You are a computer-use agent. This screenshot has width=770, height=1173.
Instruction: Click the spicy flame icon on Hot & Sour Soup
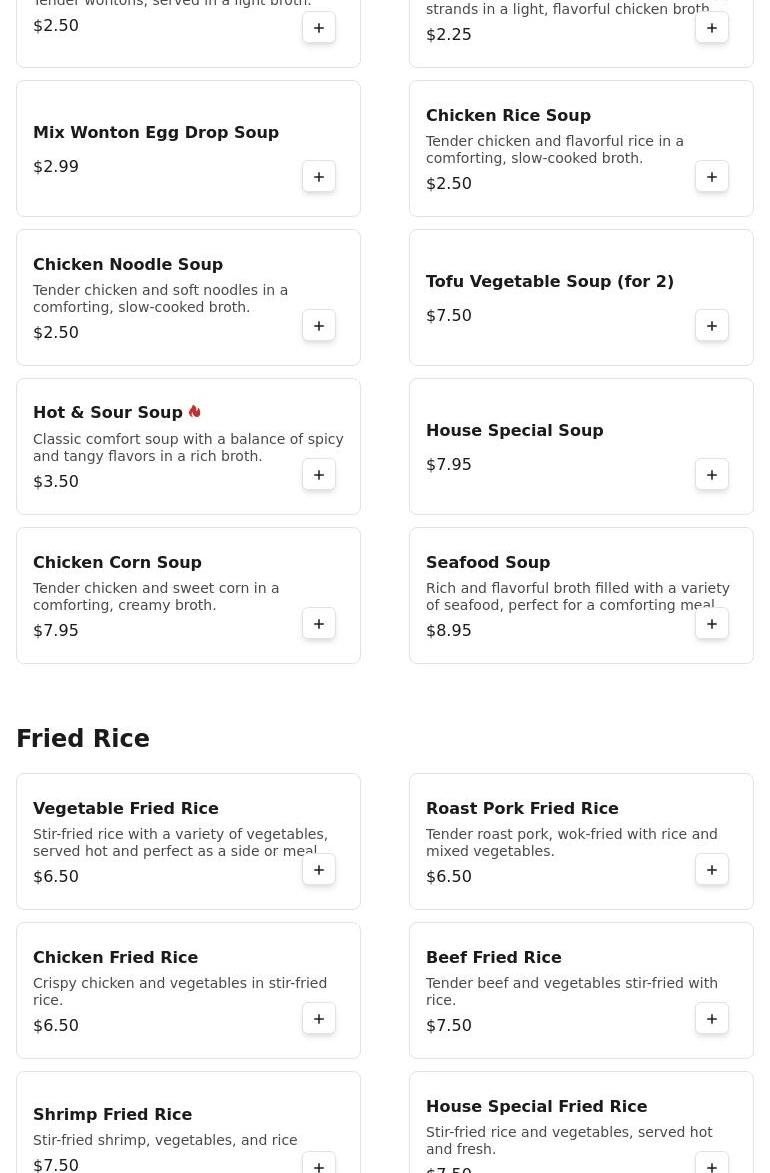pos(195,411)
